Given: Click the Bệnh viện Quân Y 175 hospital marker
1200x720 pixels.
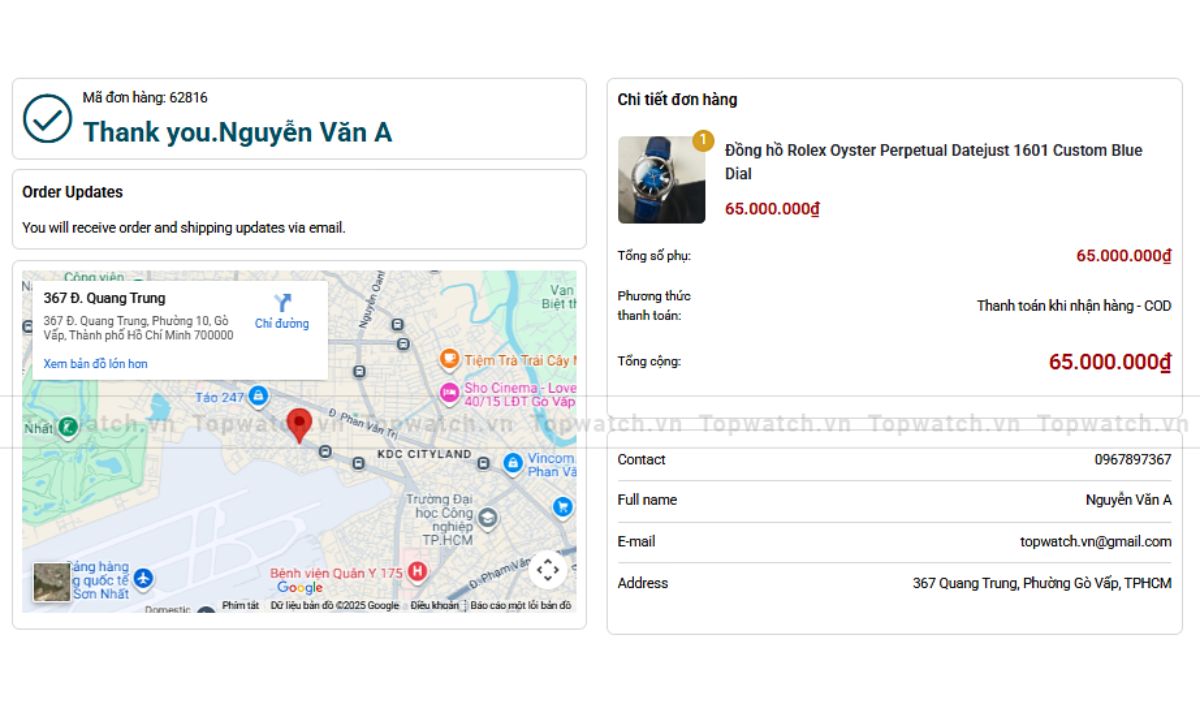Looking at the screenshot, I should [x=417, y=572].
